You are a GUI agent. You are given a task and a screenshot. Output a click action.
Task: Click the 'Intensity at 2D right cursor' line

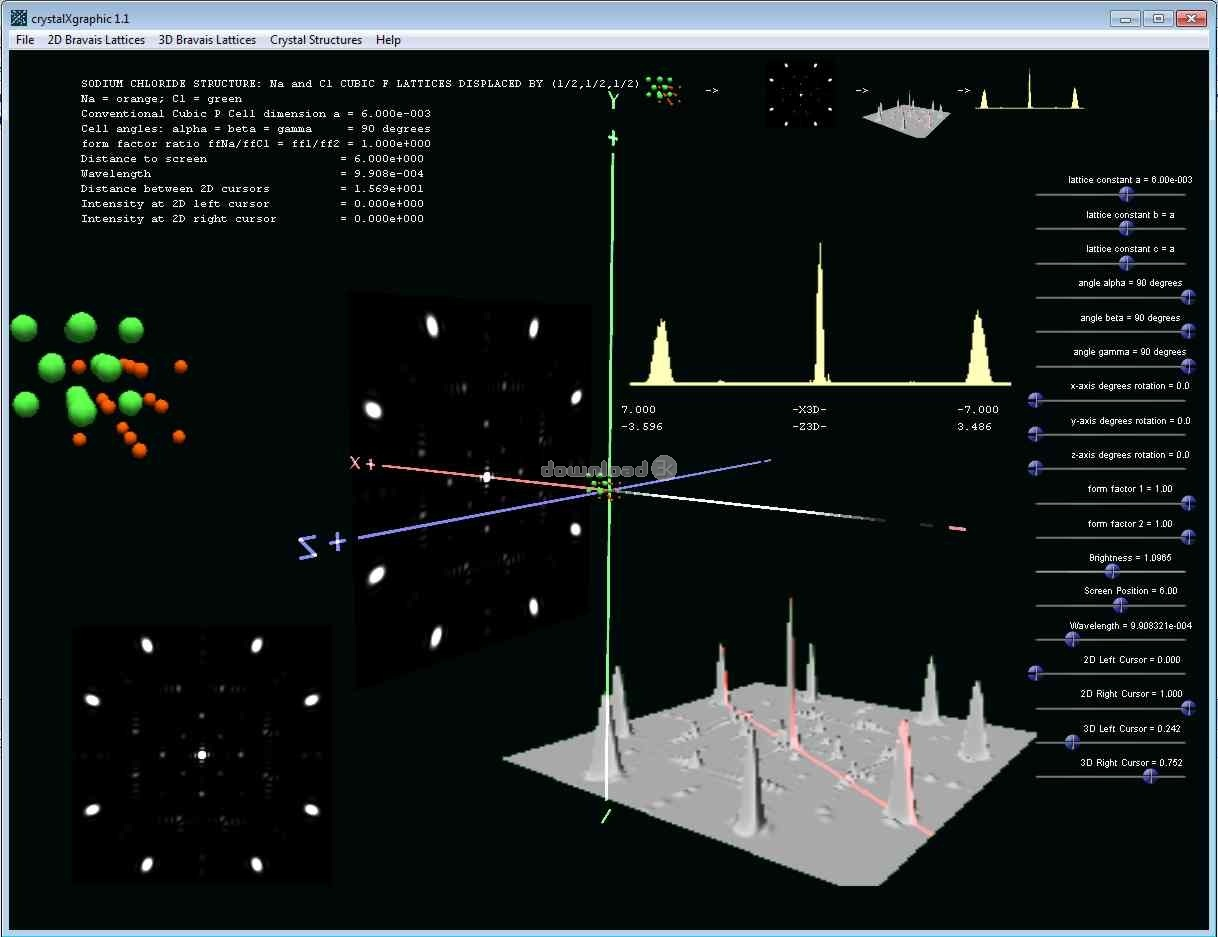[x=252, y=219]
